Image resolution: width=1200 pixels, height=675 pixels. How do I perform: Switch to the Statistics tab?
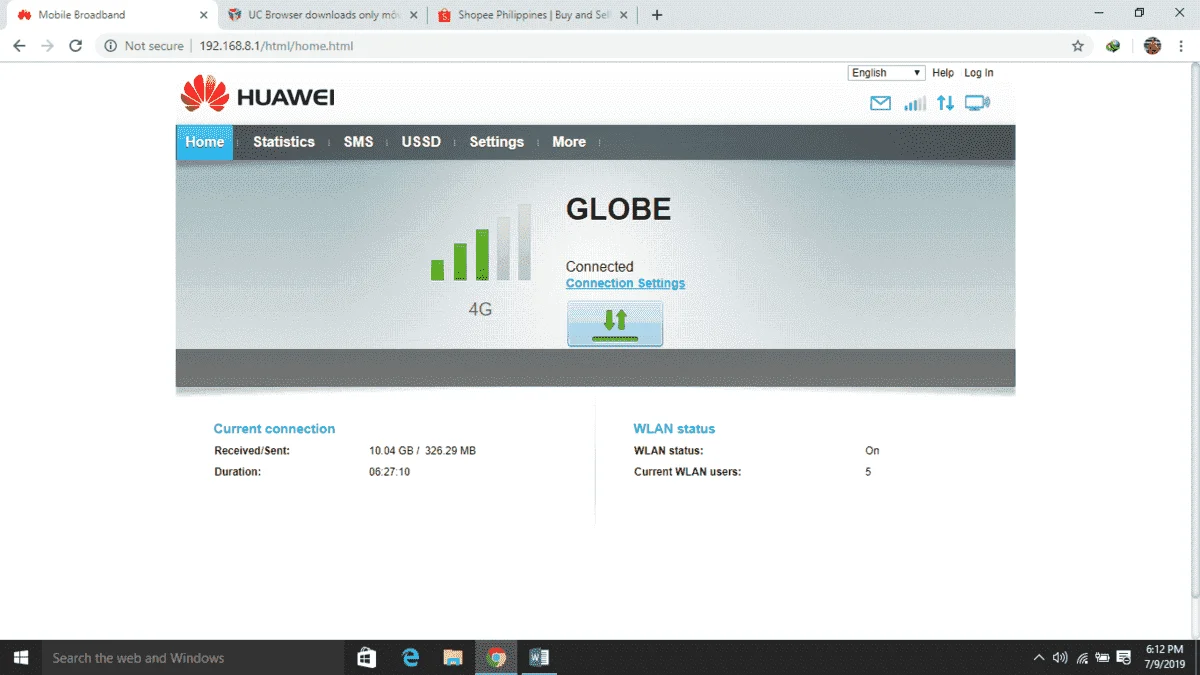tap(284, 142)
